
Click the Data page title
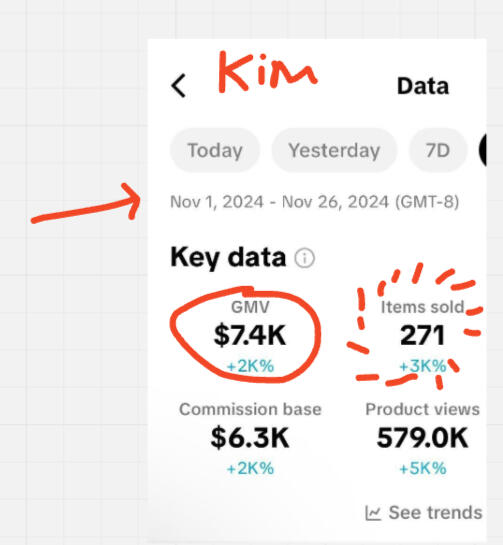click(423, 86)
